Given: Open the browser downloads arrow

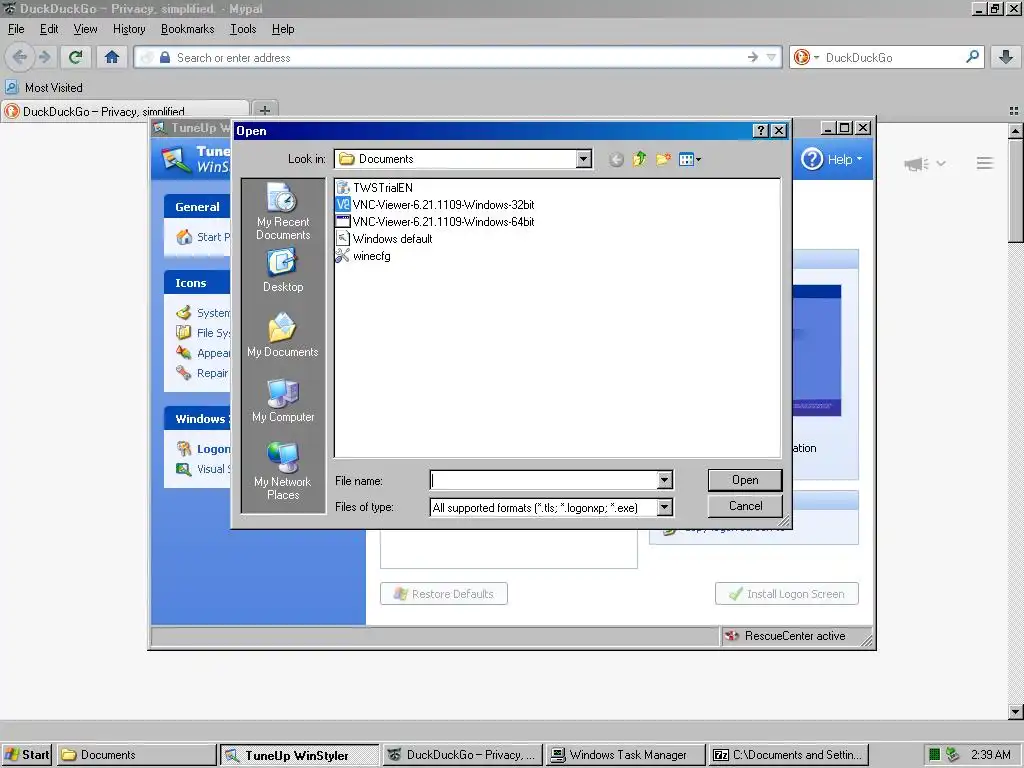Looking at the screenshot, I should pos(1006,57).
